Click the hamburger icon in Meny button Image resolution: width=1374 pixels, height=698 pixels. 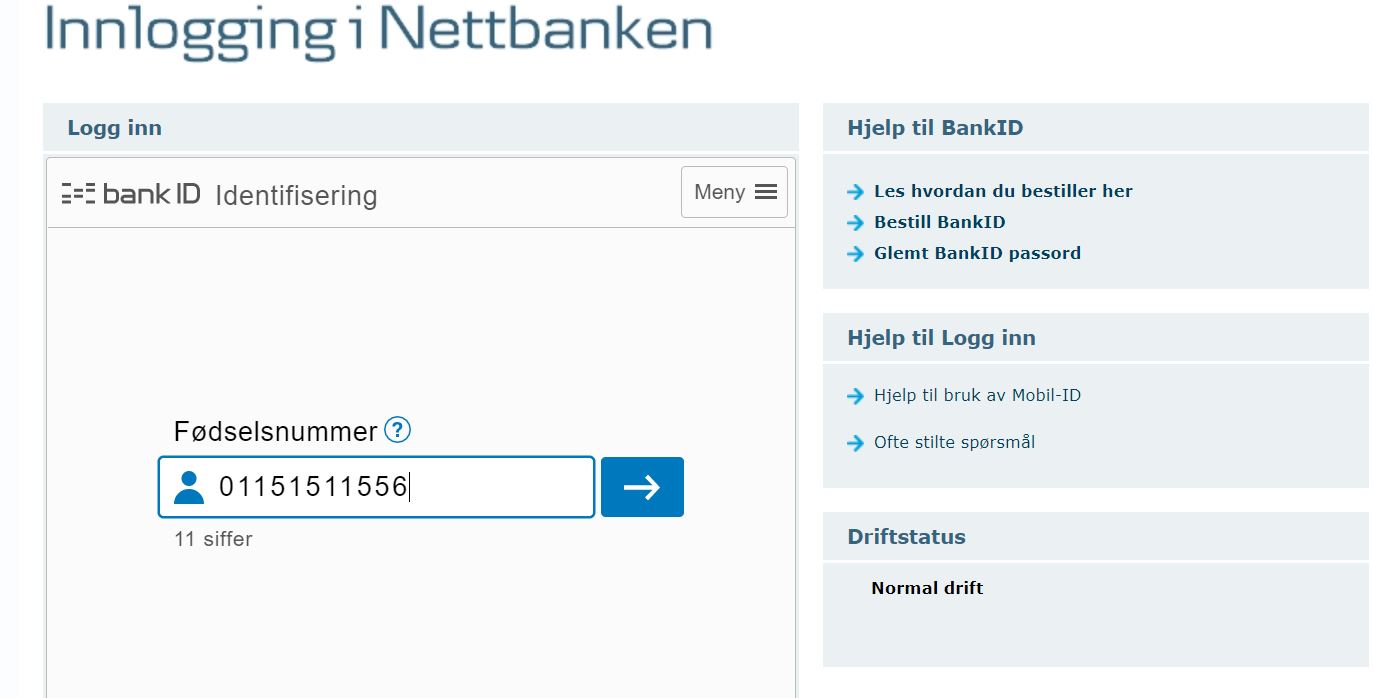click(766, 192)
